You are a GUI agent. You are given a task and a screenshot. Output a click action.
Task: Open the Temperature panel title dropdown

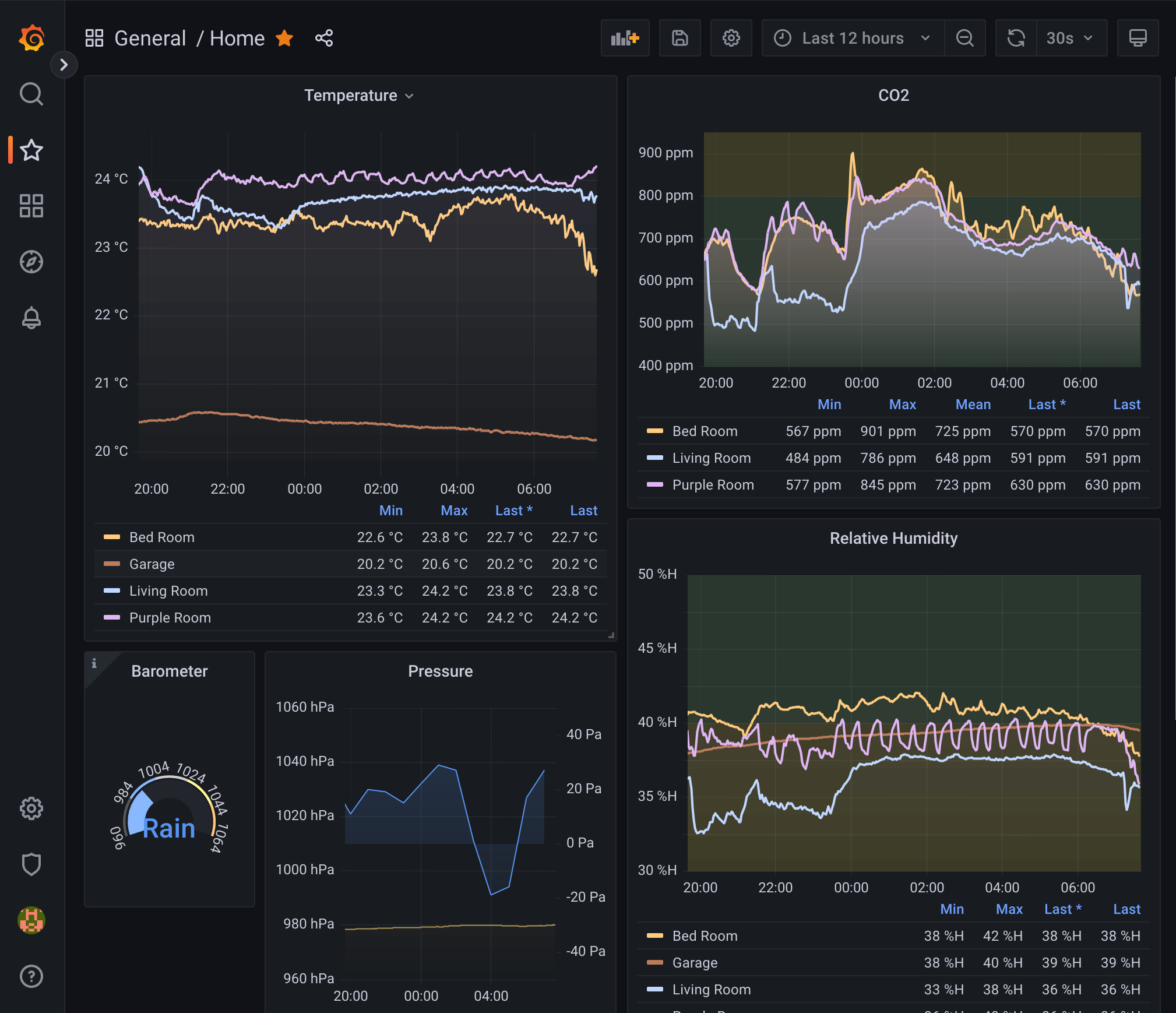359,95
